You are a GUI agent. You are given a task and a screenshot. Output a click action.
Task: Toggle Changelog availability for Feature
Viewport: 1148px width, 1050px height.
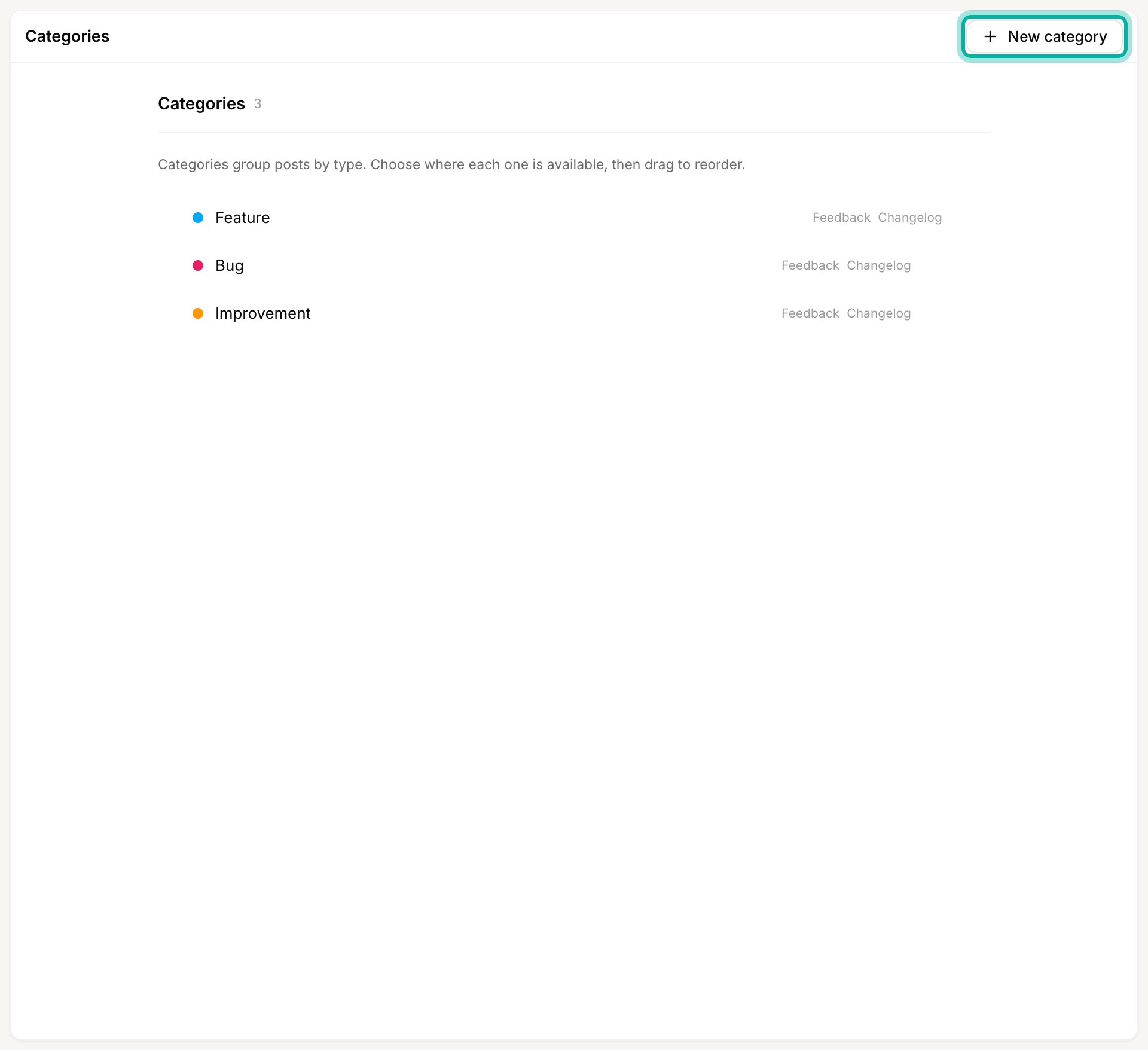point(910,218)
